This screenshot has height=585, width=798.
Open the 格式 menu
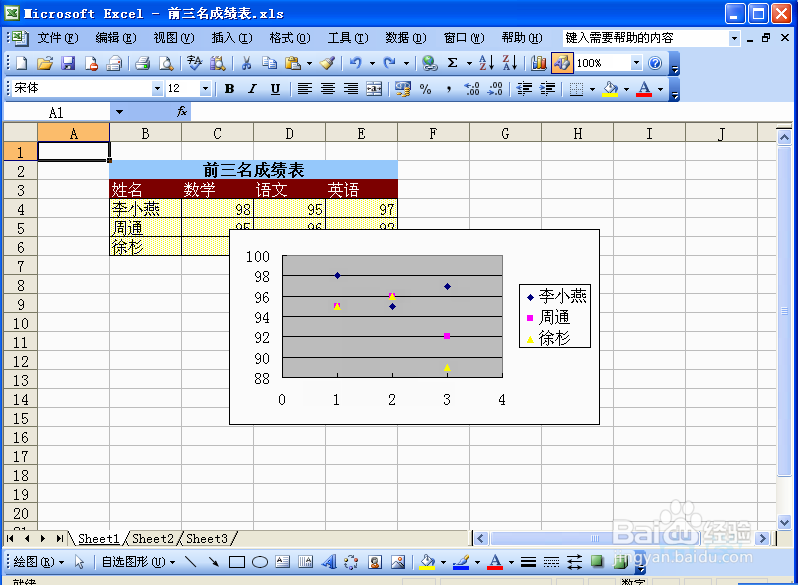click(290, 38)
